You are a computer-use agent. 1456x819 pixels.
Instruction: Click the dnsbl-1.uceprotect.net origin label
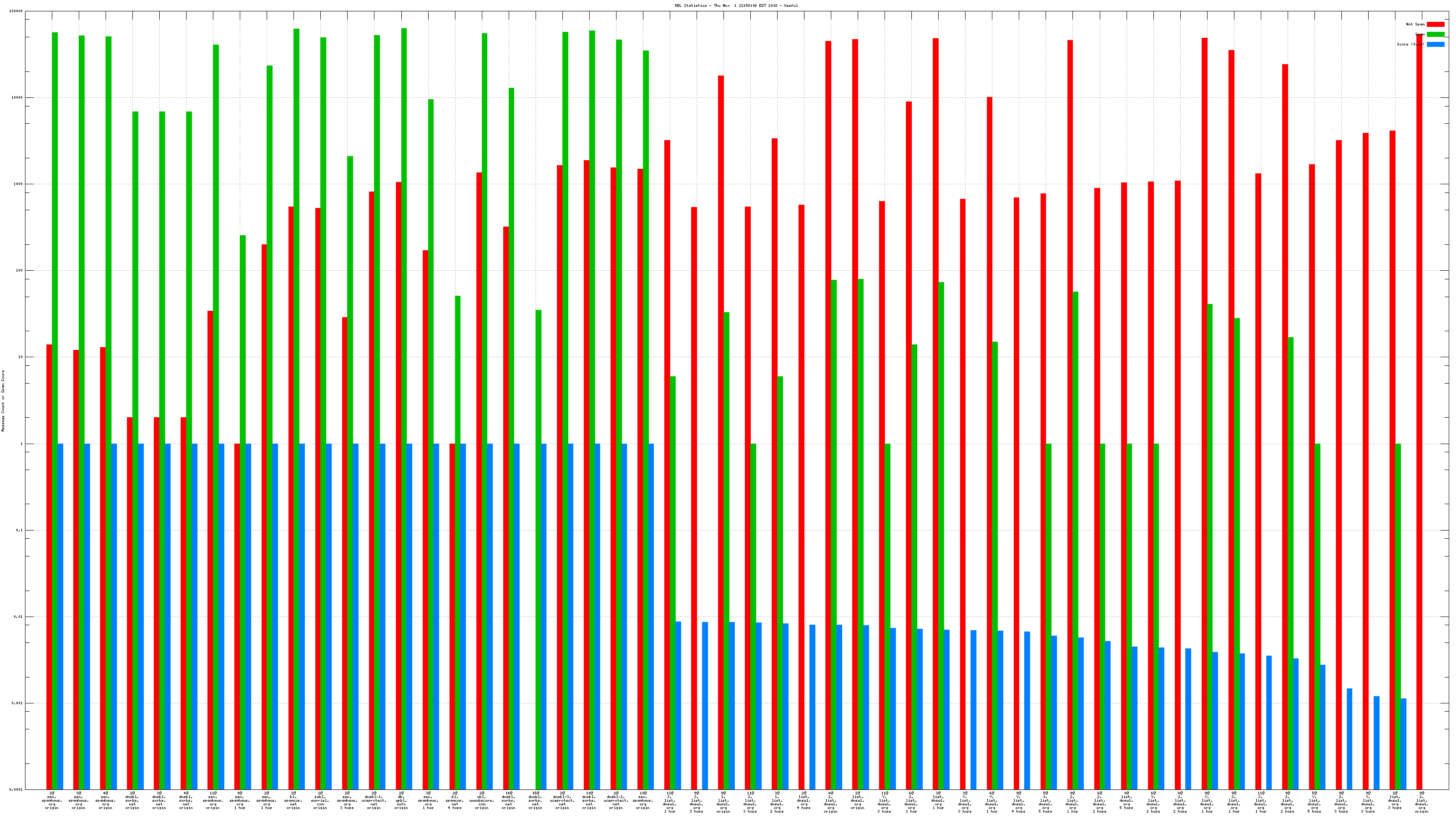(x=374, y=800)
